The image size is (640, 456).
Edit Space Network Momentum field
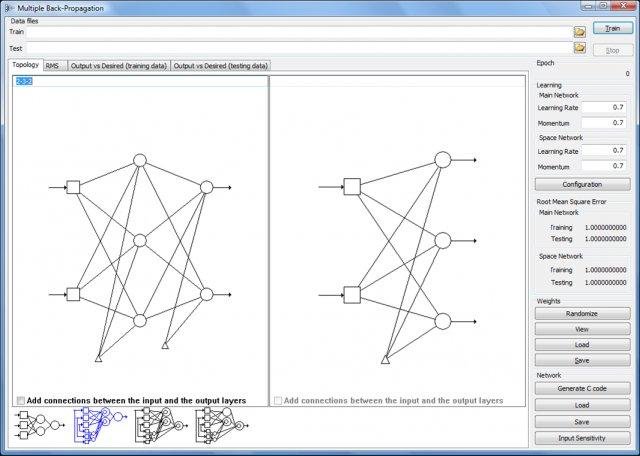coord(604,166)
